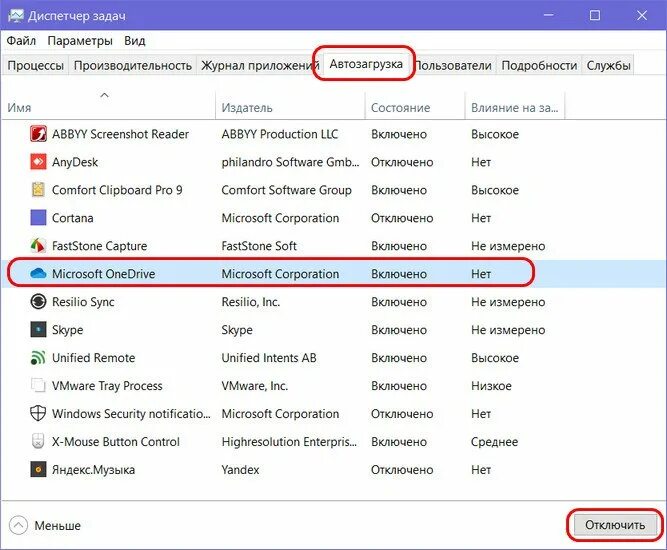Click the ABBYY Screenshot Reader icon

pyautogui.click(x=38, y=134)
